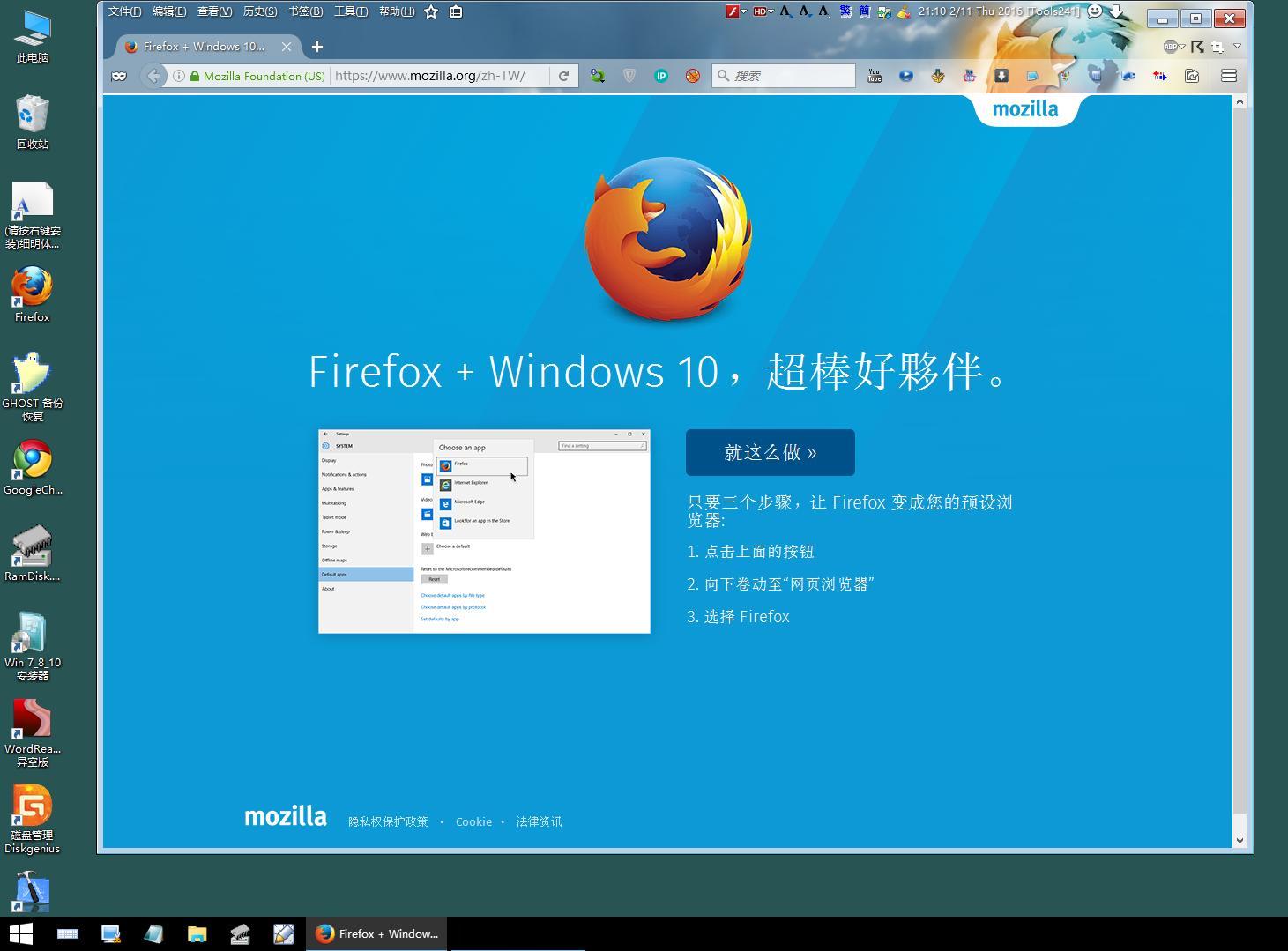
Task: Click the share page toolbar icon
Action: pos(1192,76)
